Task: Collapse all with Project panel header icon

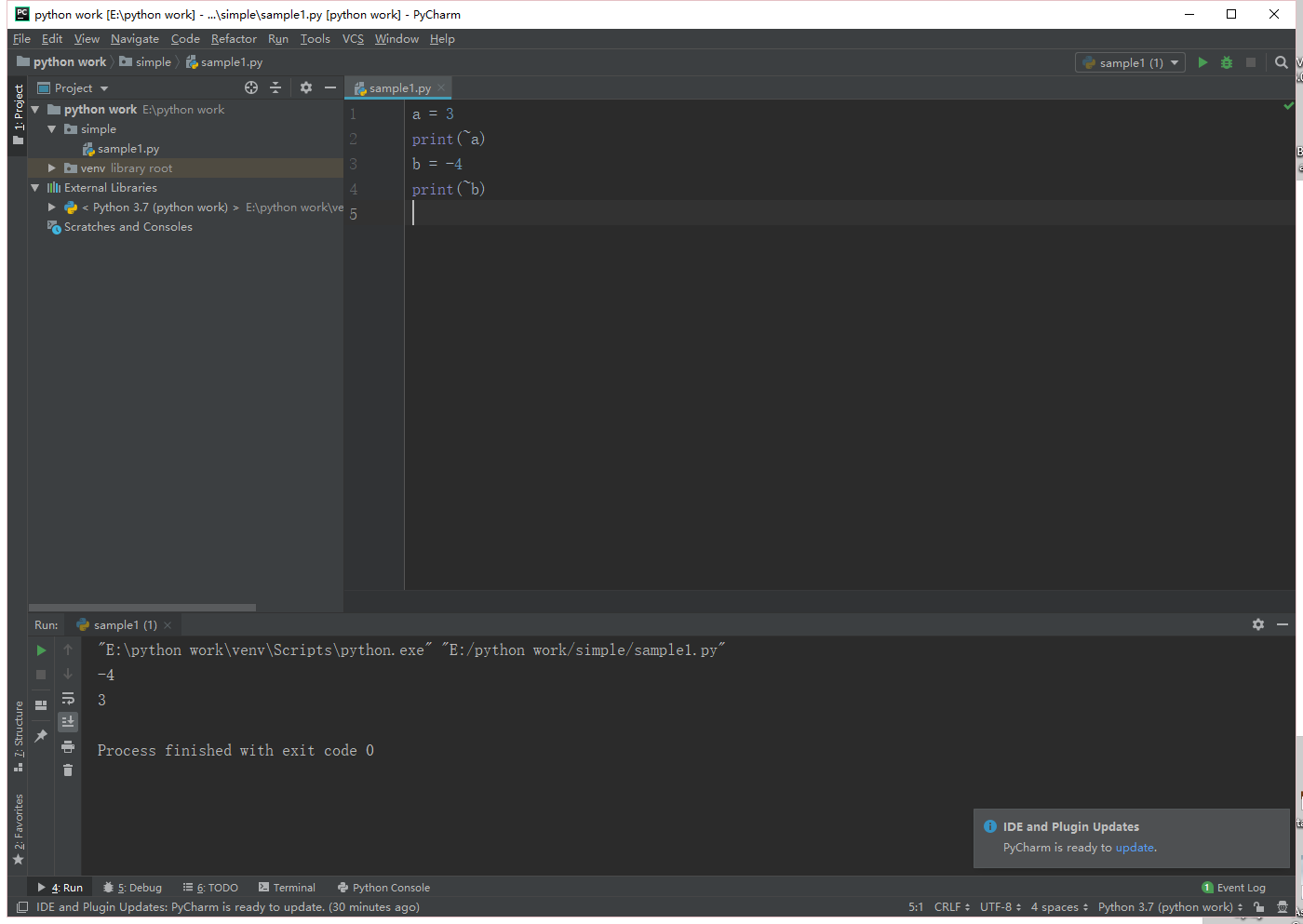Action: (x=275, y=87)
